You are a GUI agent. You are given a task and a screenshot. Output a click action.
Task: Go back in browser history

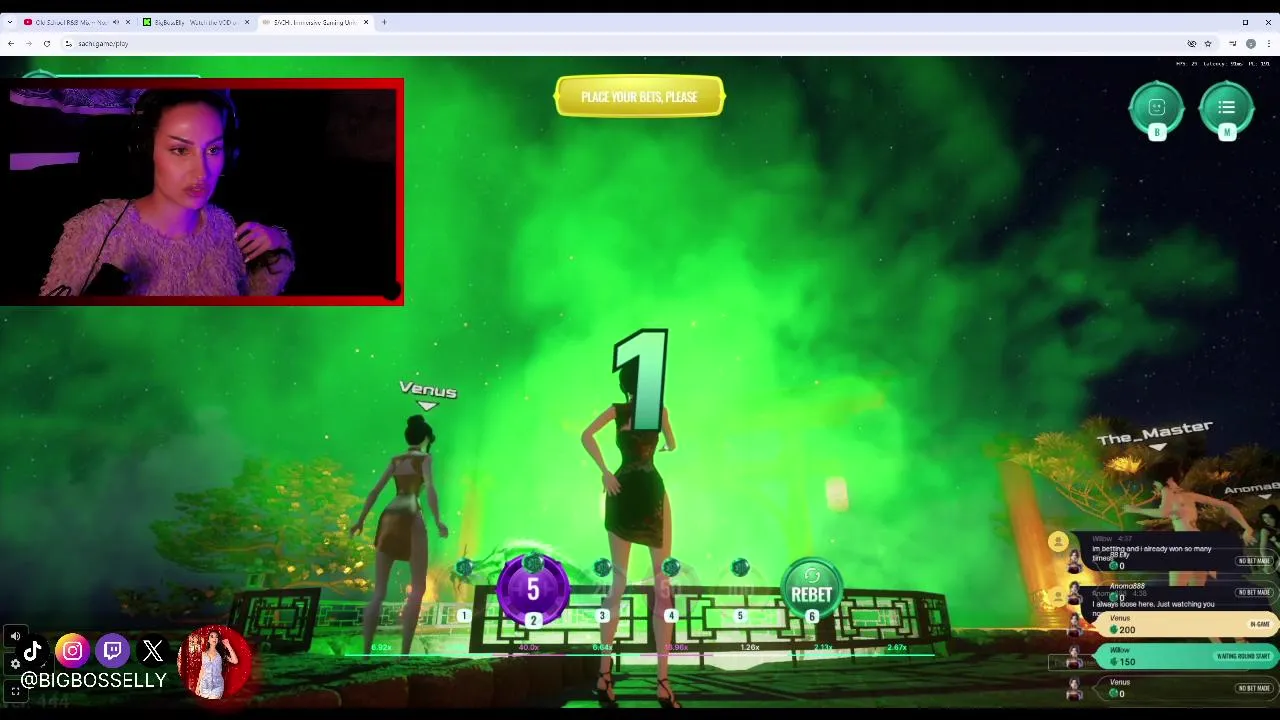pos(11,44)
